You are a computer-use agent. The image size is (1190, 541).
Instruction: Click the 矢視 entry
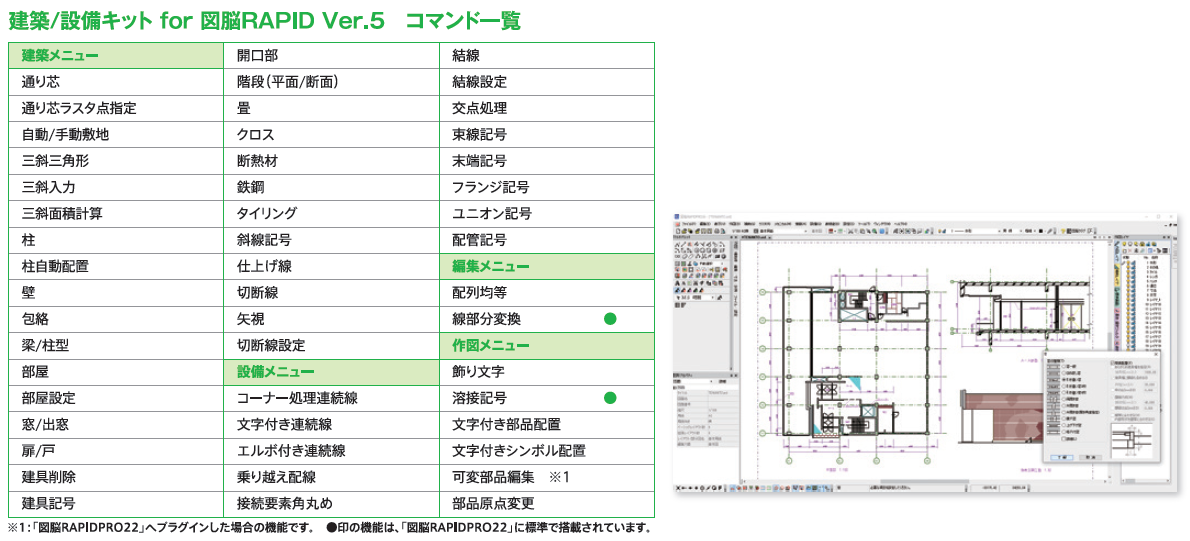pyautogui.click(x=331, y=319)
